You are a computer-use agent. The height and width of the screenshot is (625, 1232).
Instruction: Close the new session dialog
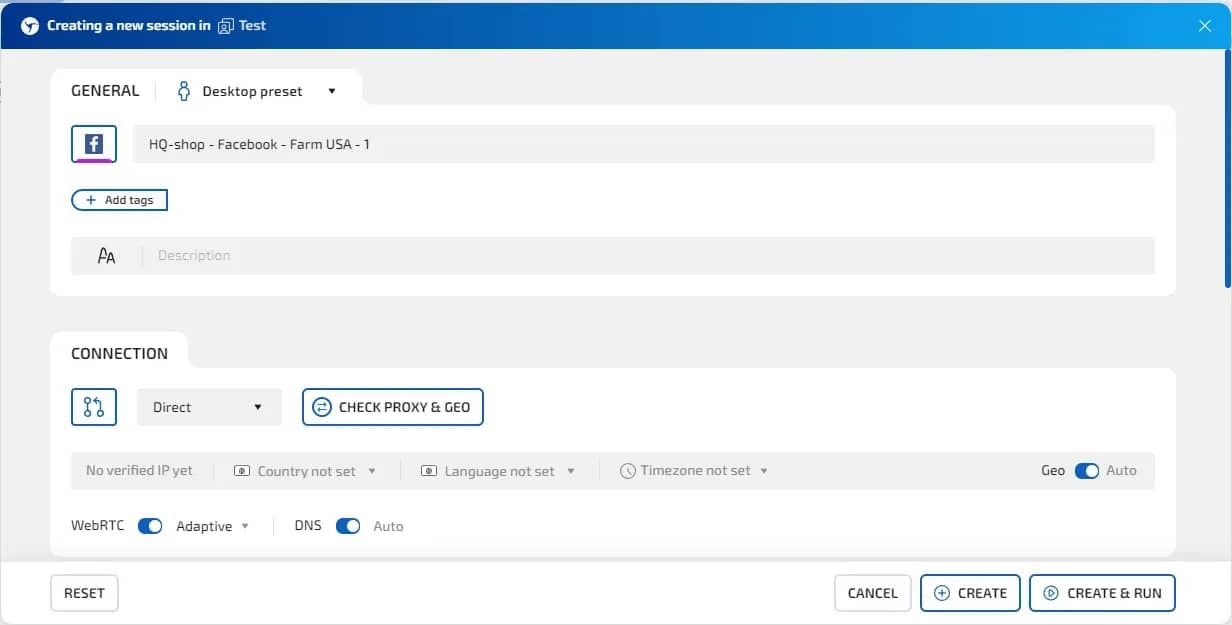tap(1205, 26)
